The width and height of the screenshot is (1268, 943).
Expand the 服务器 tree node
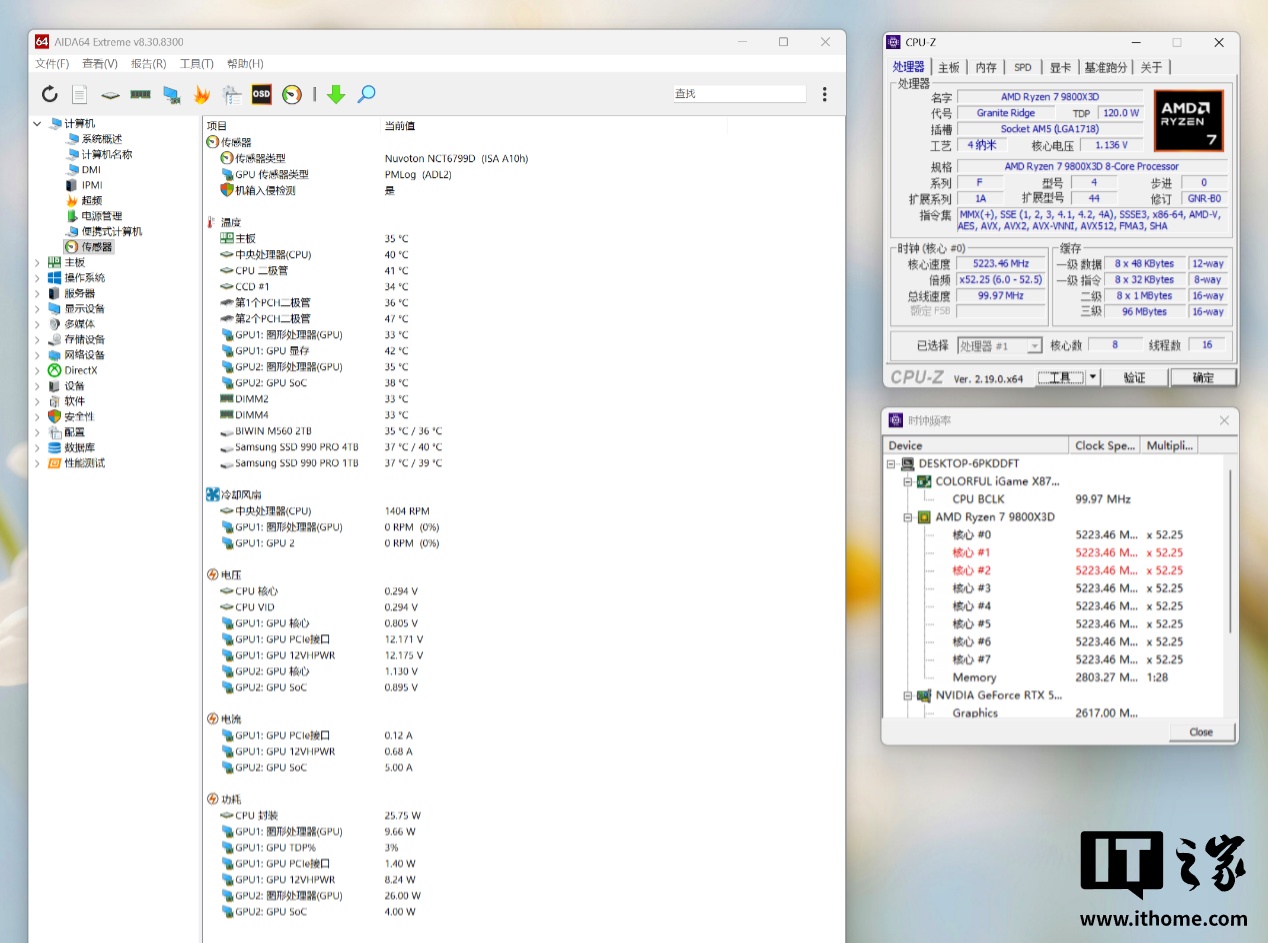38,293
